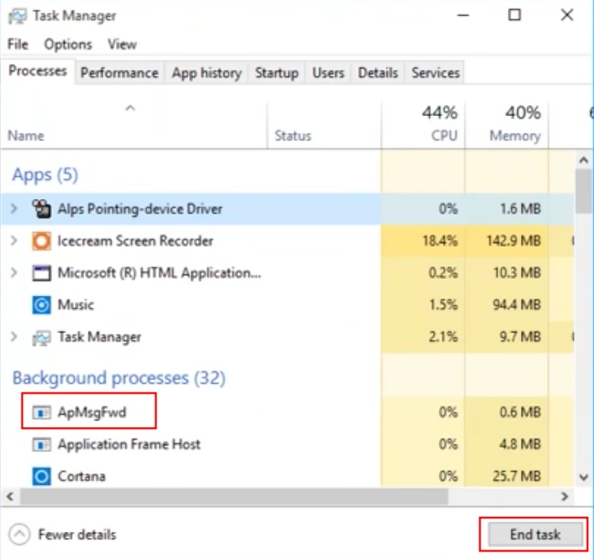Click the Background processes (32) heading
This screenshot has height=560, width=594.
(x=119, y=378)
